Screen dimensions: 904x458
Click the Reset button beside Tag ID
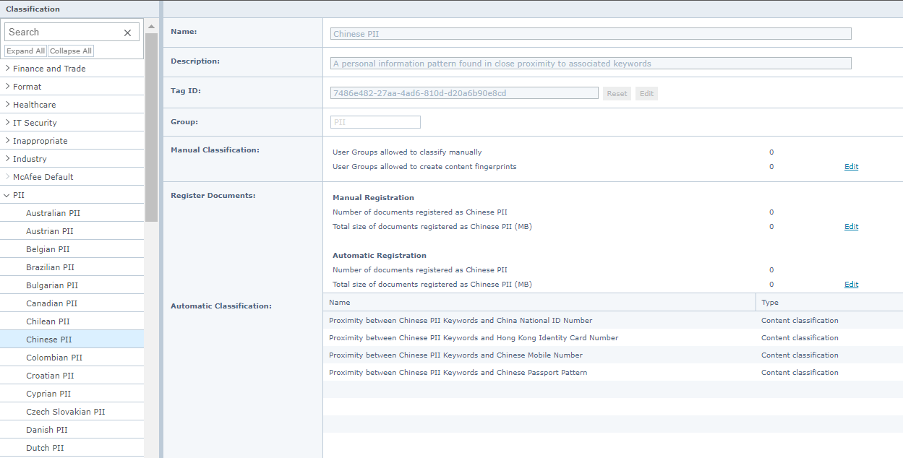pos(616,93)
